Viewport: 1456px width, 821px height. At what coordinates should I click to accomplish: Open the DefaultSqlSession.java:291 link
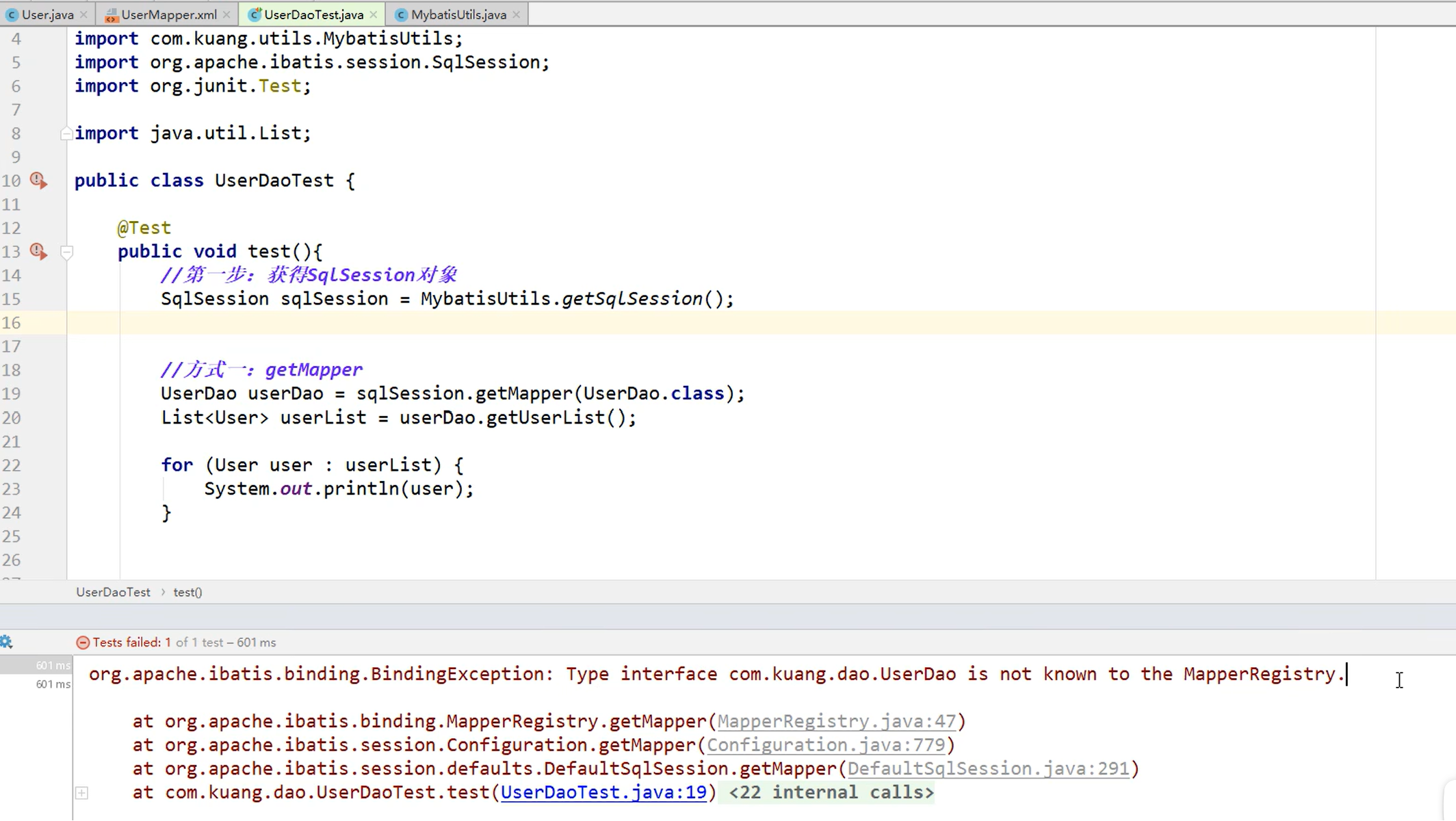(988, 768)
